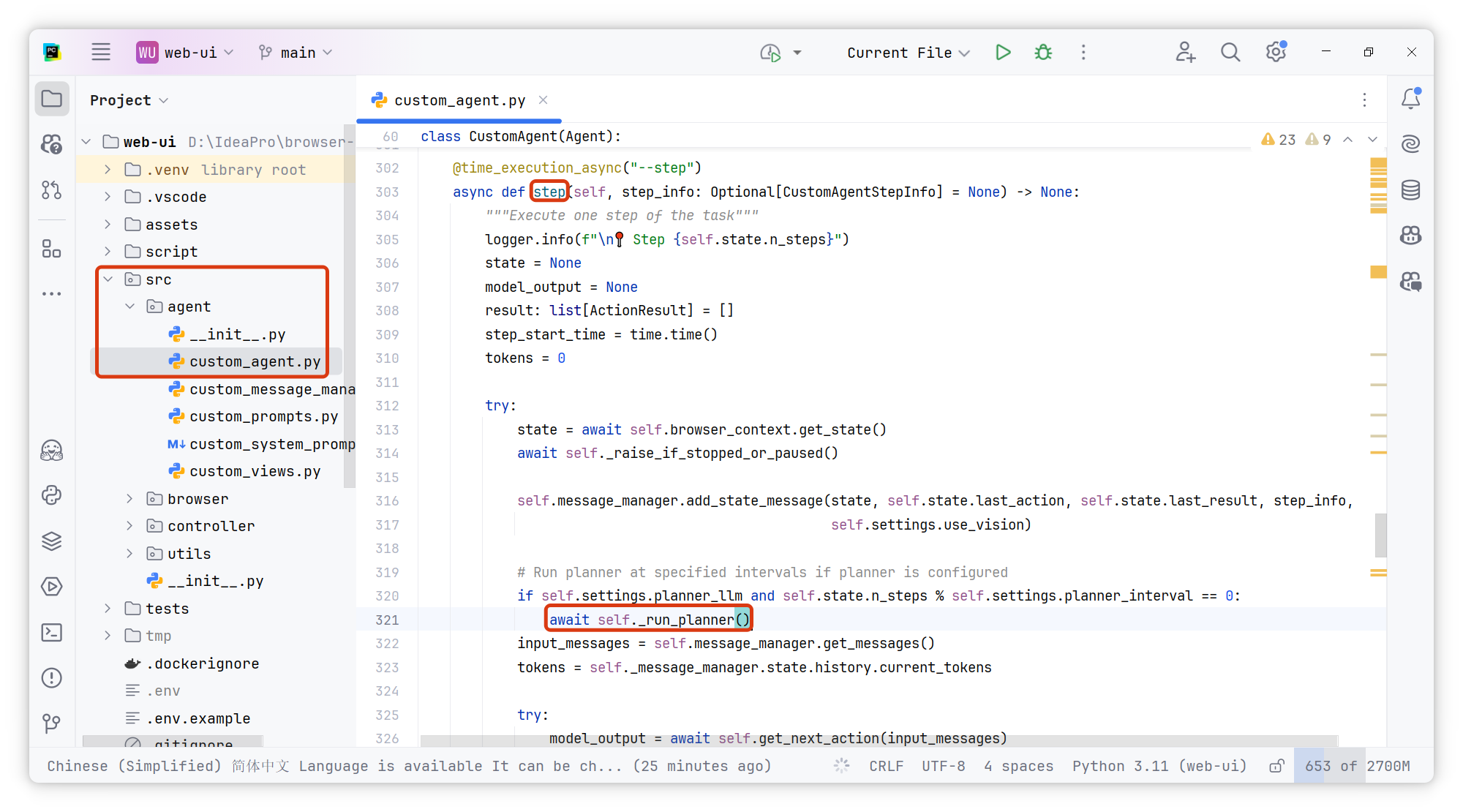Expand the utils folder
Image resolution: width=1463 pixels, height=812 pixels.
pos(129,554)
